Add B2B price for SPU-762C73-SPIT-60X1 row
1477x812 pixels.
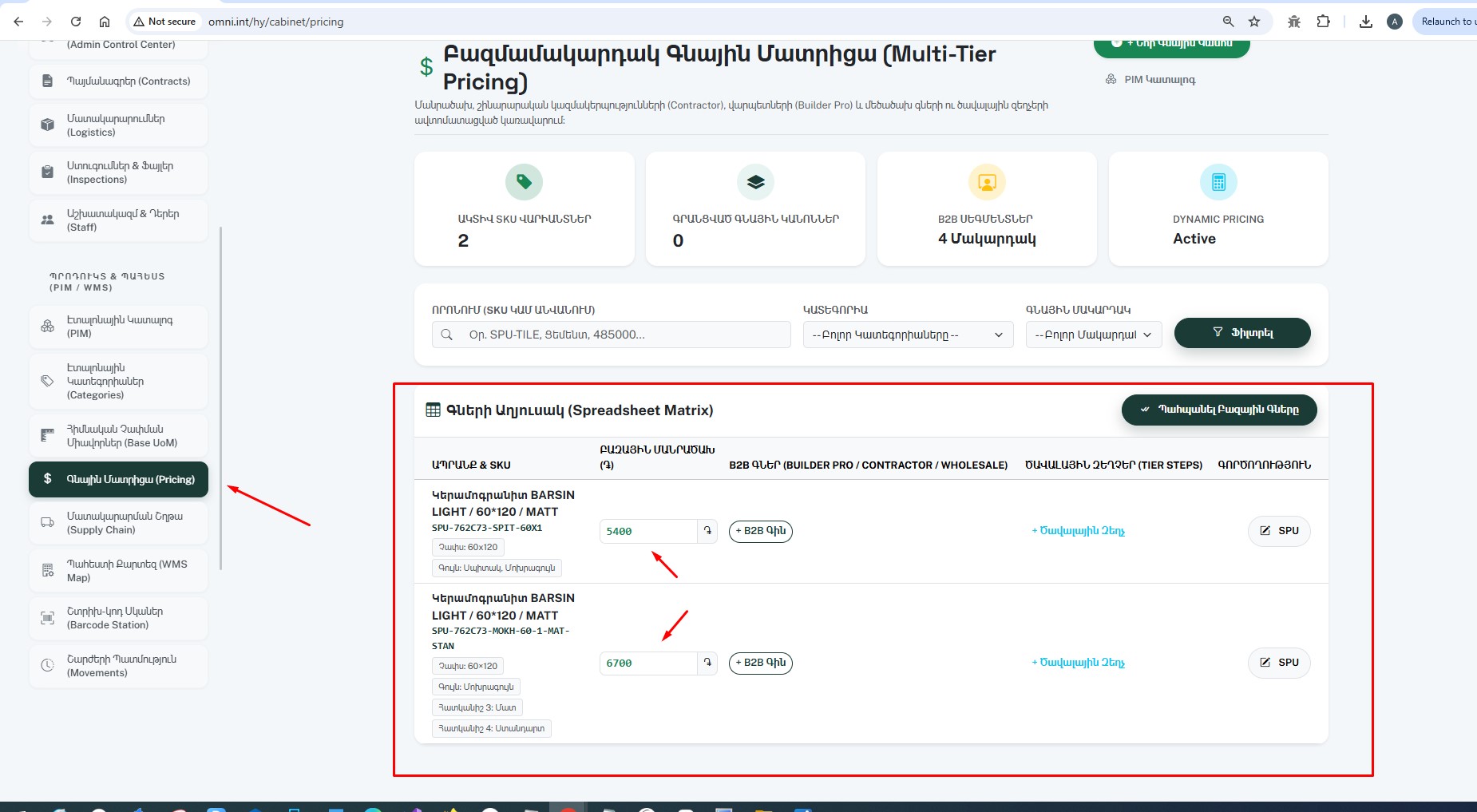click(x=761, y=531)
